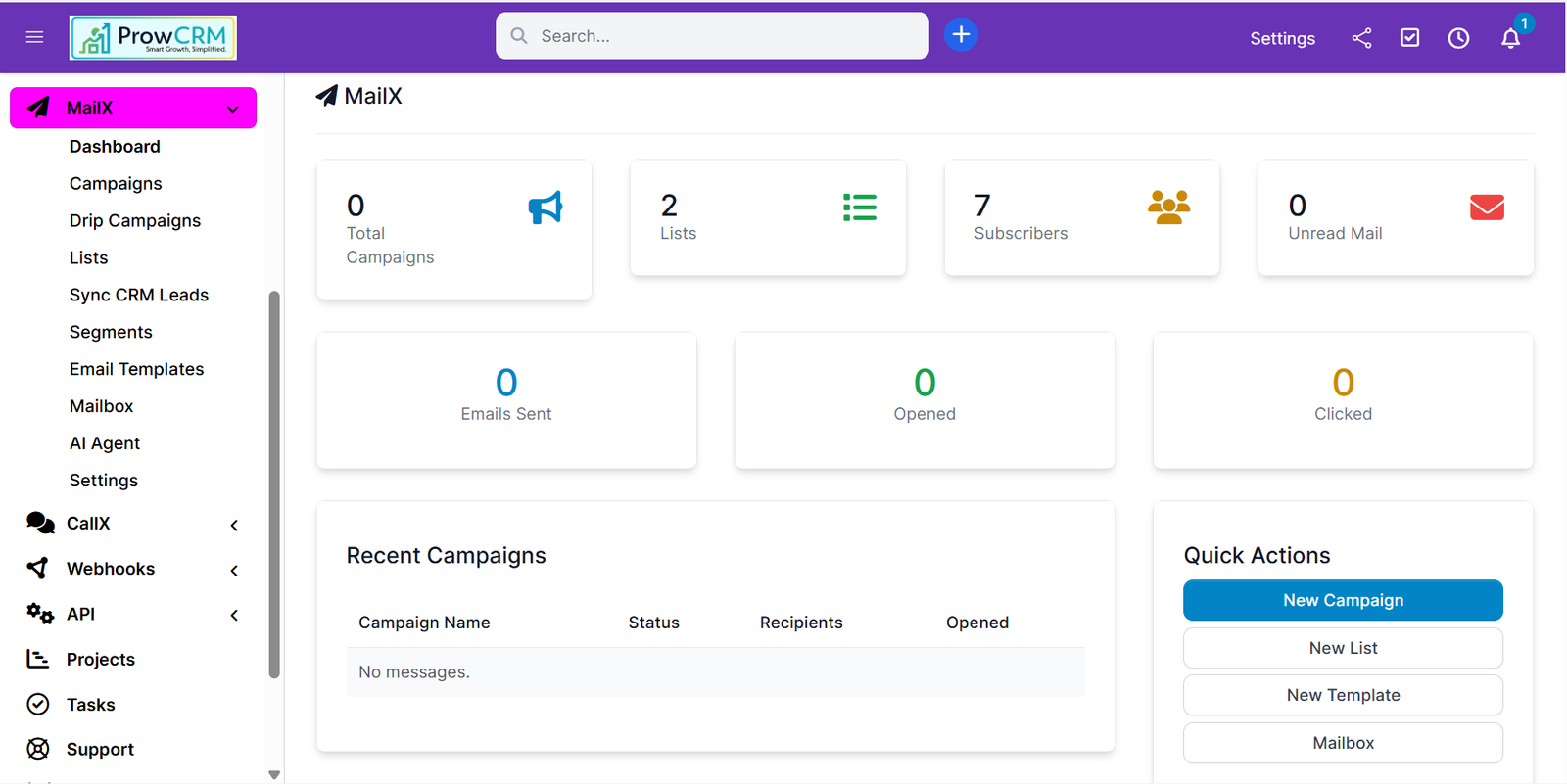
Task: Open Settings link in top bar
Action: tap(1282, 38)
